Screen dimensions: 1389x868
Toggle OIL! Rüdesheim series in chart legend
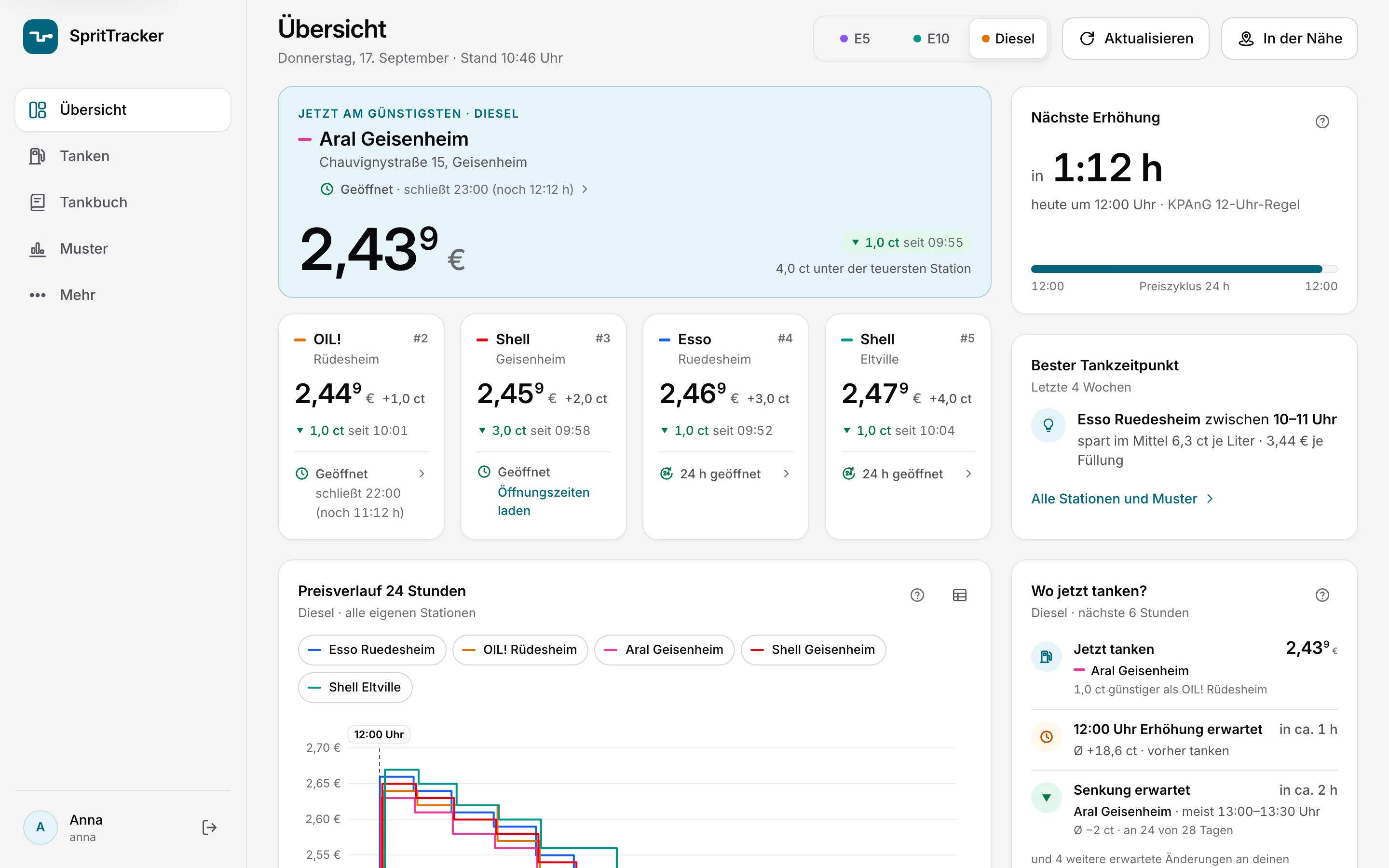pos(520,650)
